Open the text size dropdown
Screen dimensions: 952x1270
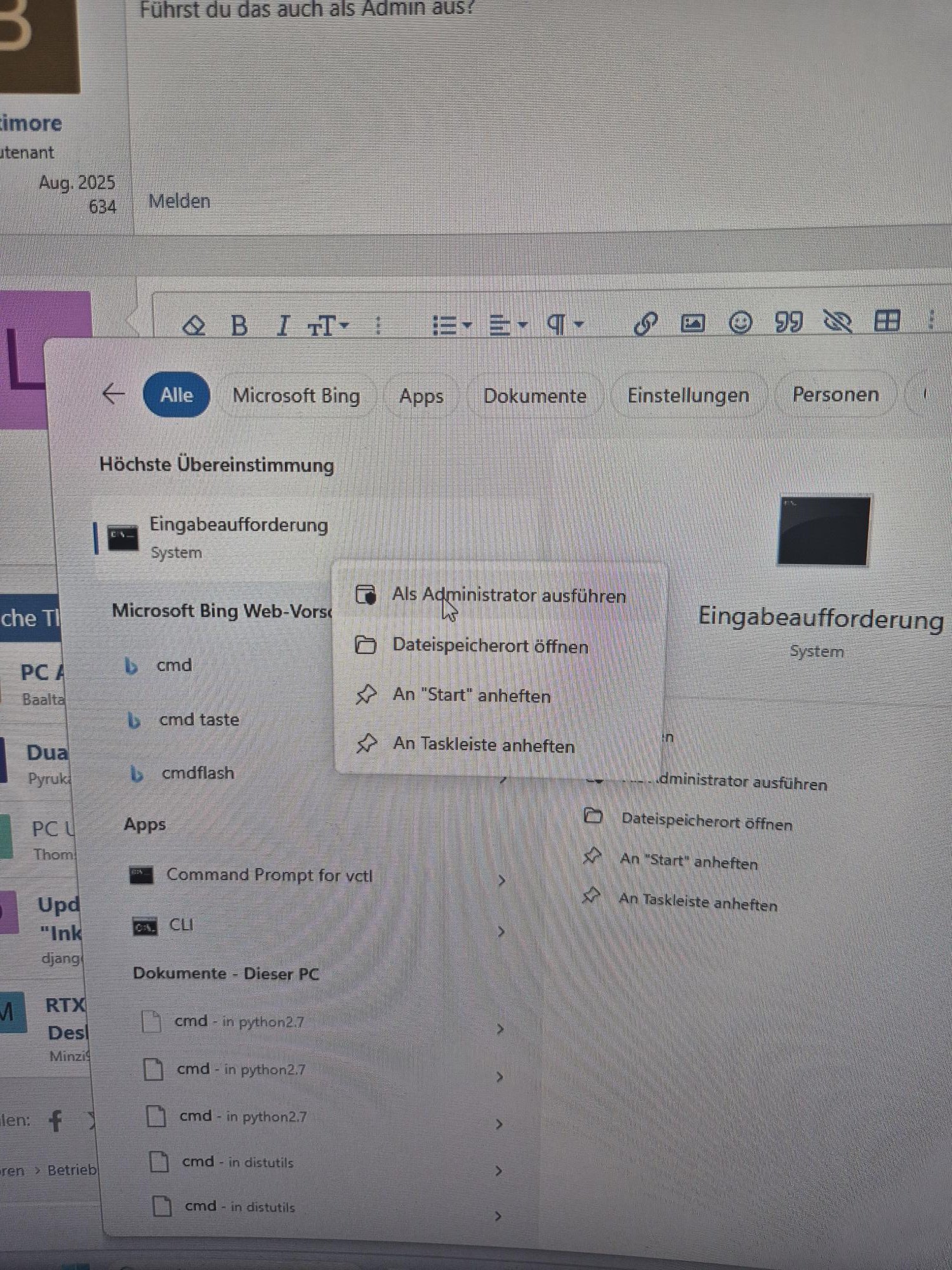point(328,326)
